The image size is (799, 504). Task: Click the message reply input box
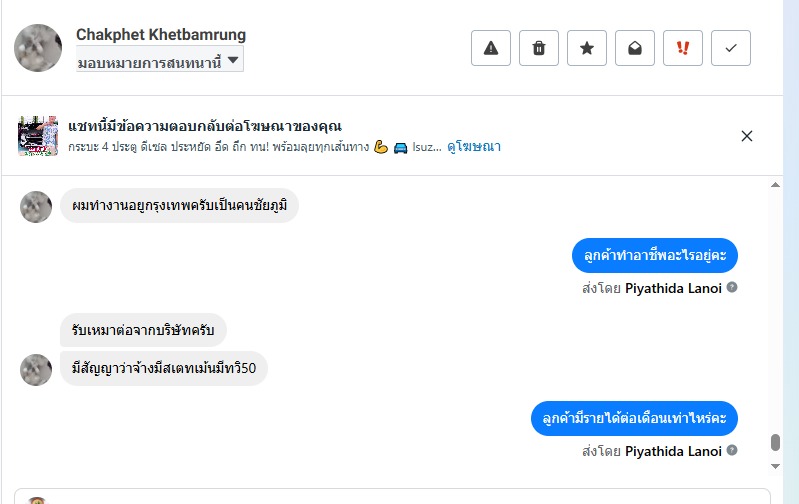click(x=400, y=496)
